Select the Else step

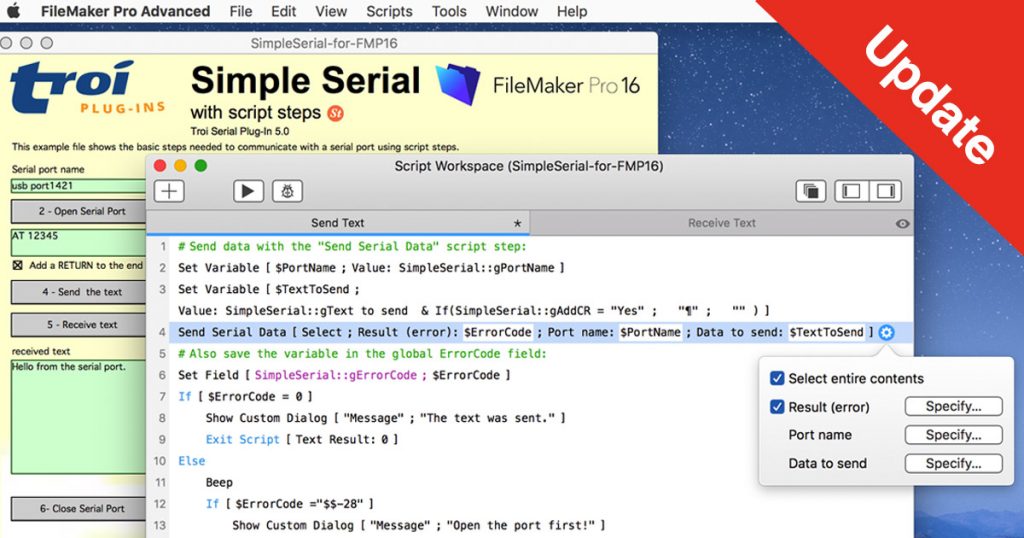191,461
